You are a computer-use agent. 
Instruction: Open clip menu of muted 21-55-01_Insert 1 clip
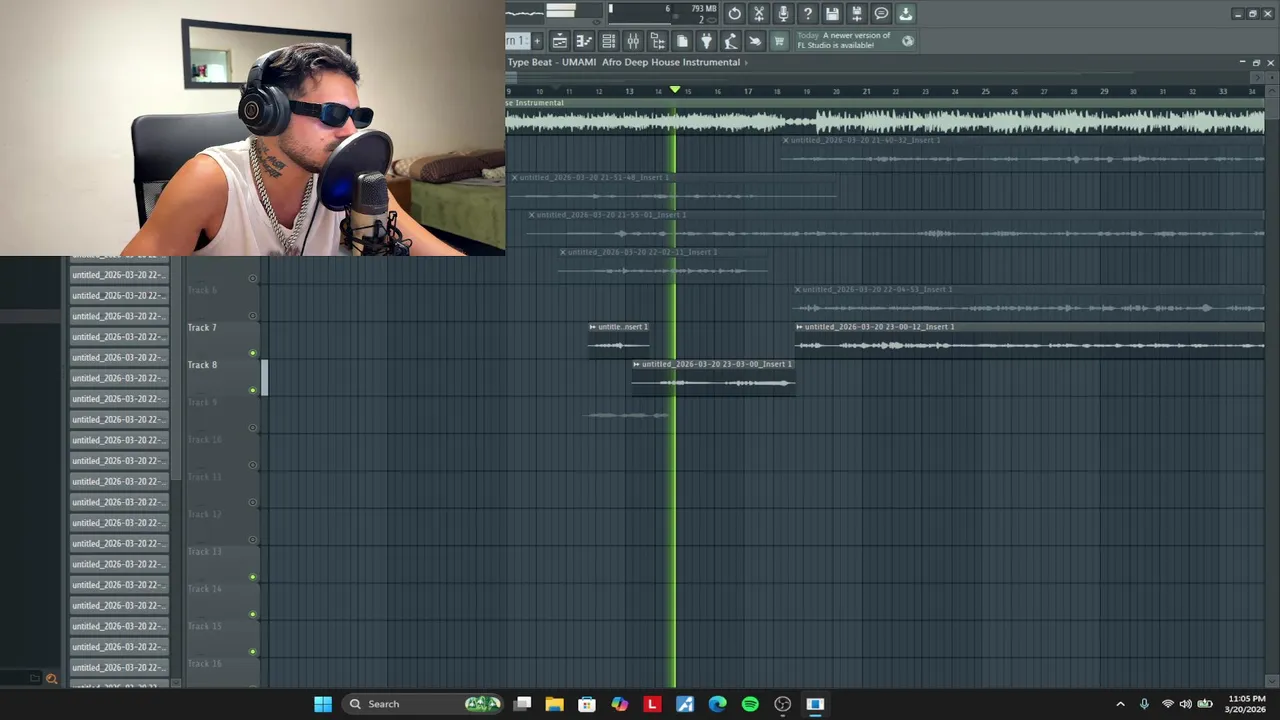pyautogui.click(x=531, y=215)
